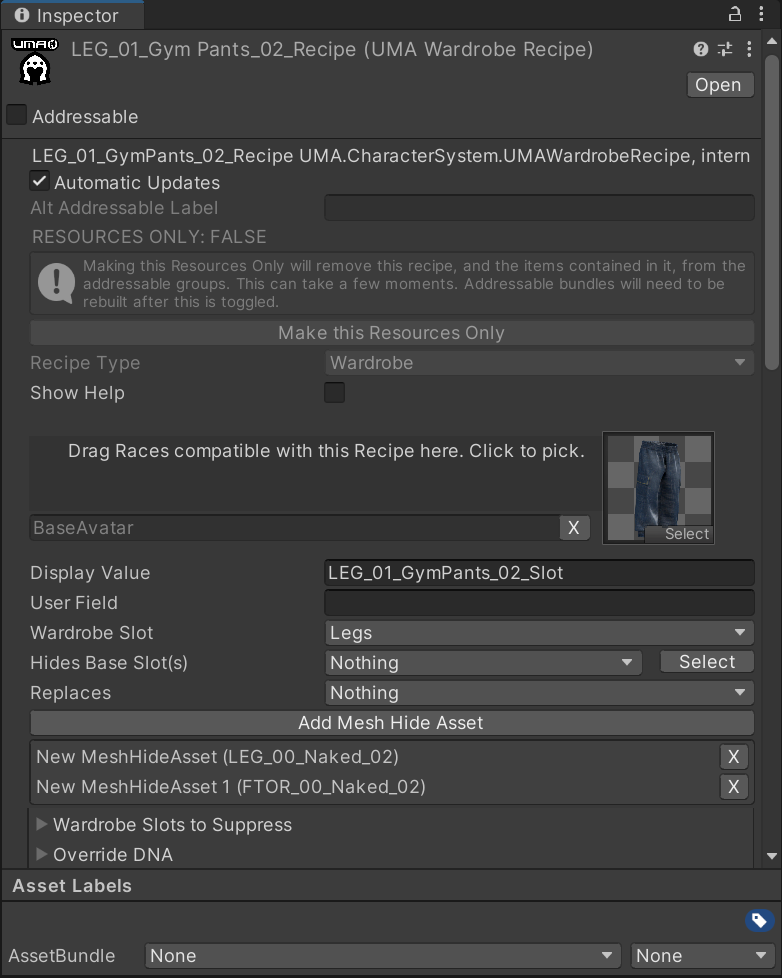Remove the BaseAvatar race with X

[x=574, y=528]
